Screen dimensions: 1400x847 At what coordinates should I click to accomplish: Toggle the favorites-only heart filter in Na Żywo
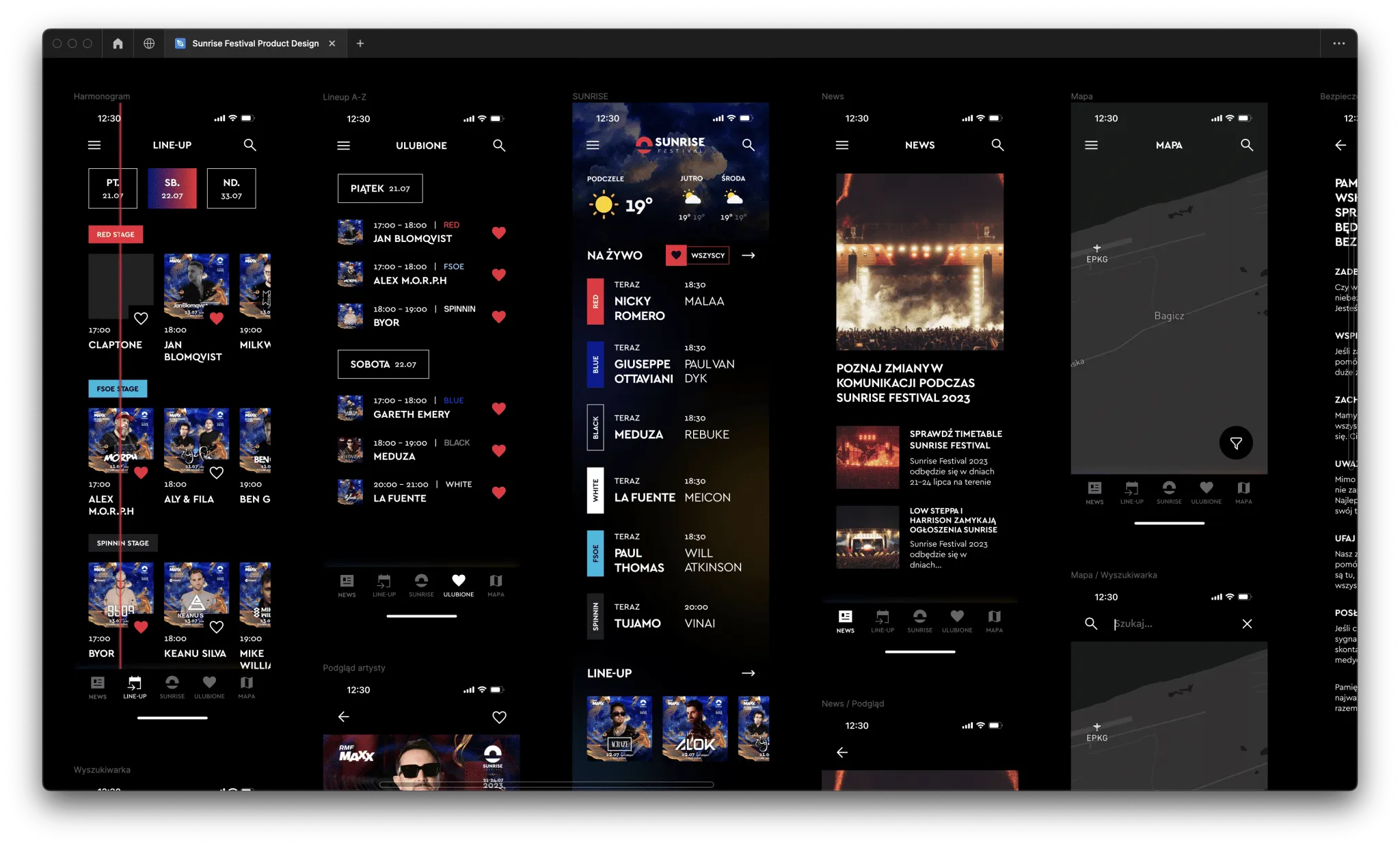point(676,255)
